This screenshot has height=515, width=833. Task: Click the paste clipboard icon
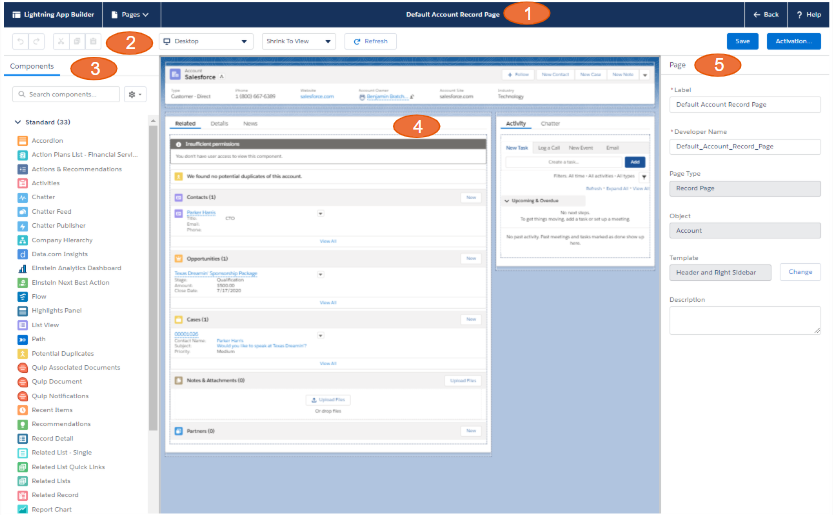coord(93,41)
